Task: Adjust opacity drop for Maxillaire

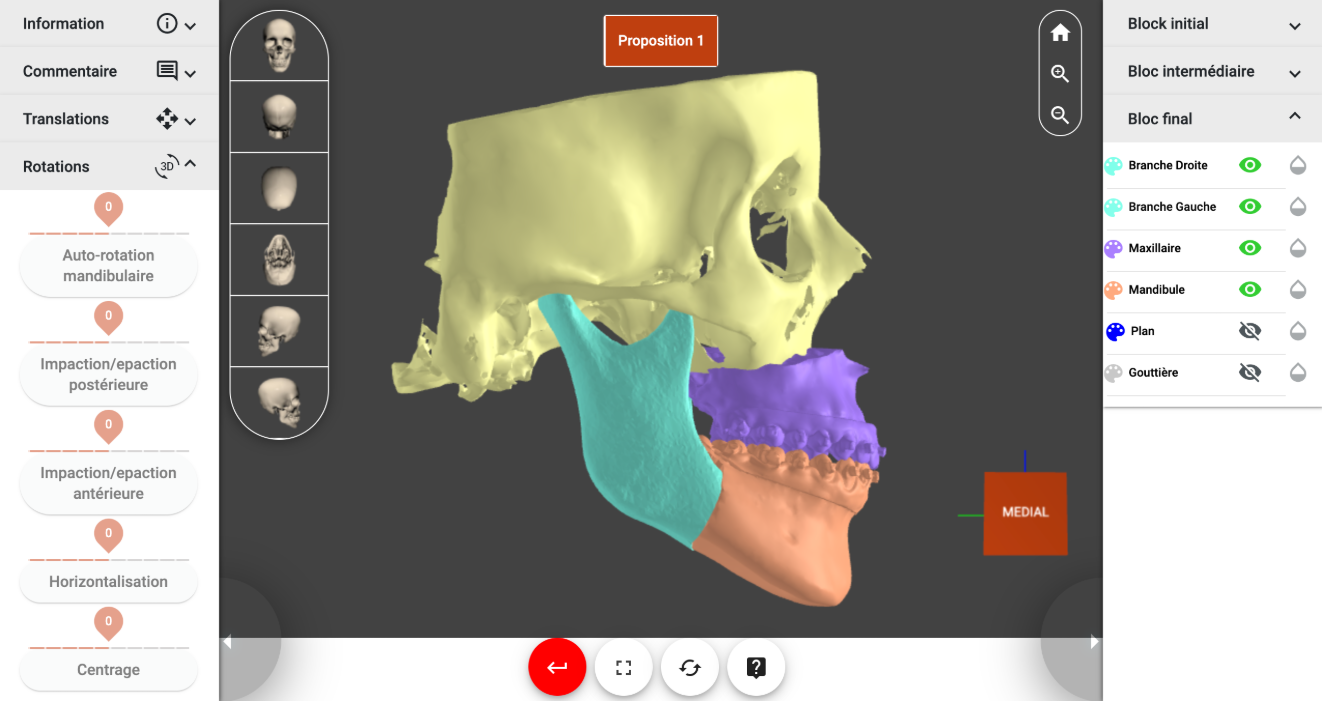Action: point(1298,249)
